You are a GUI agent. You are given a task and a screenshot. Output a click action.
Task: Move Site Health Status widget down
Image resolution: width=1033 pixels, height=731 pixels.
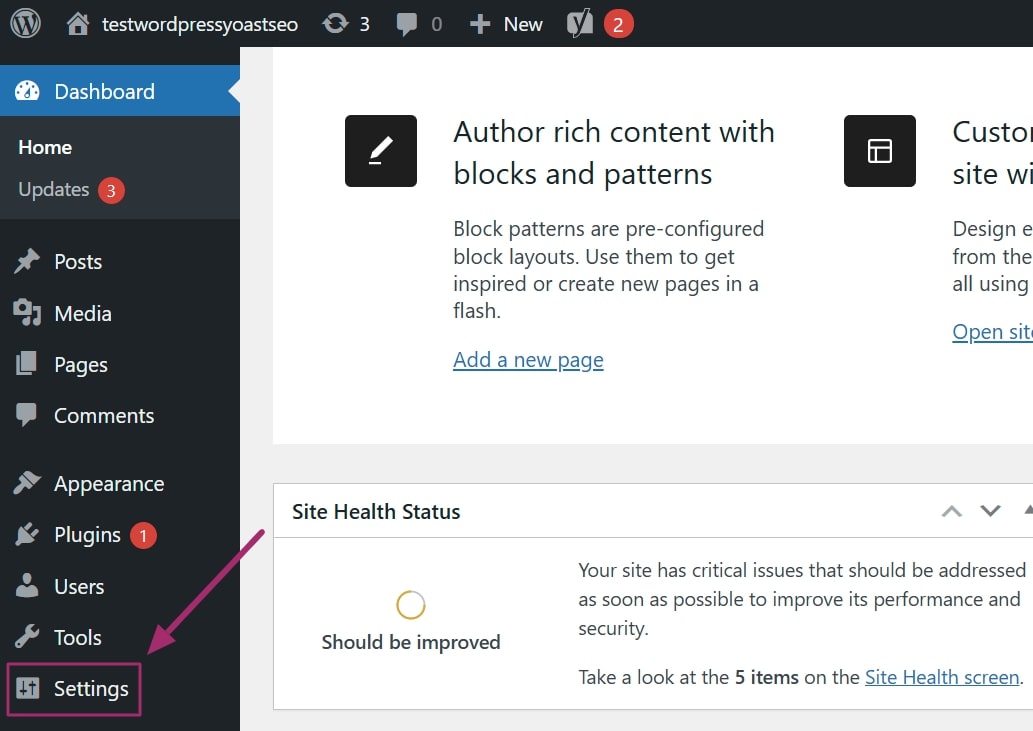990,511
